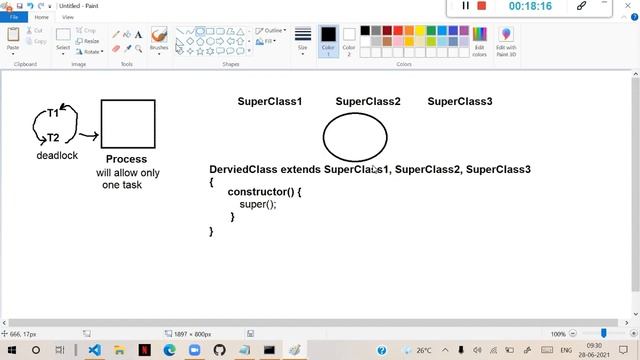
Task: Pause the screen recording
Action: point(465,6)
